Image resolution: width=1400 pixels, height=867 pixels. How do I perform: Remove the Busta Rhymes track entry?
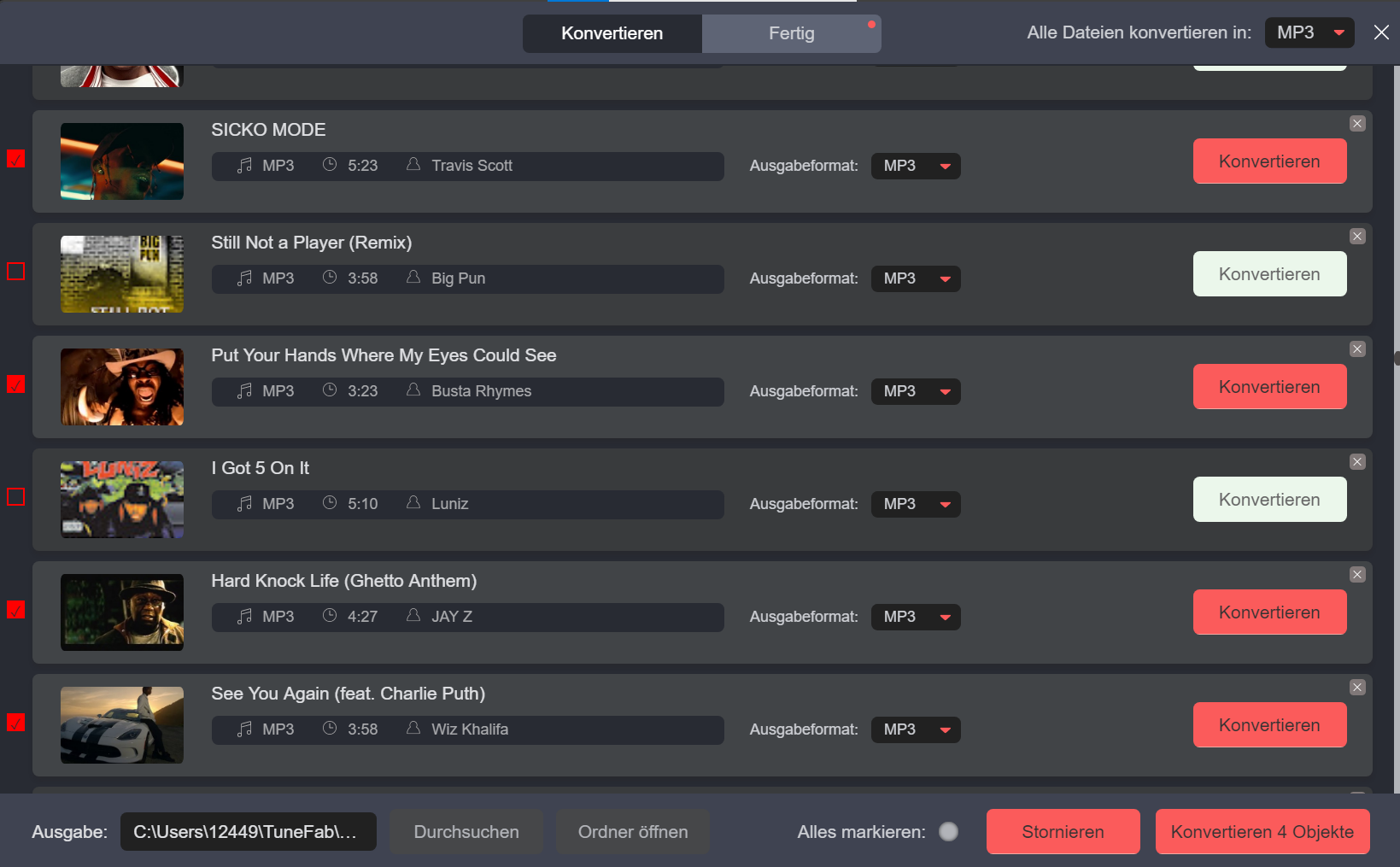1357,349
